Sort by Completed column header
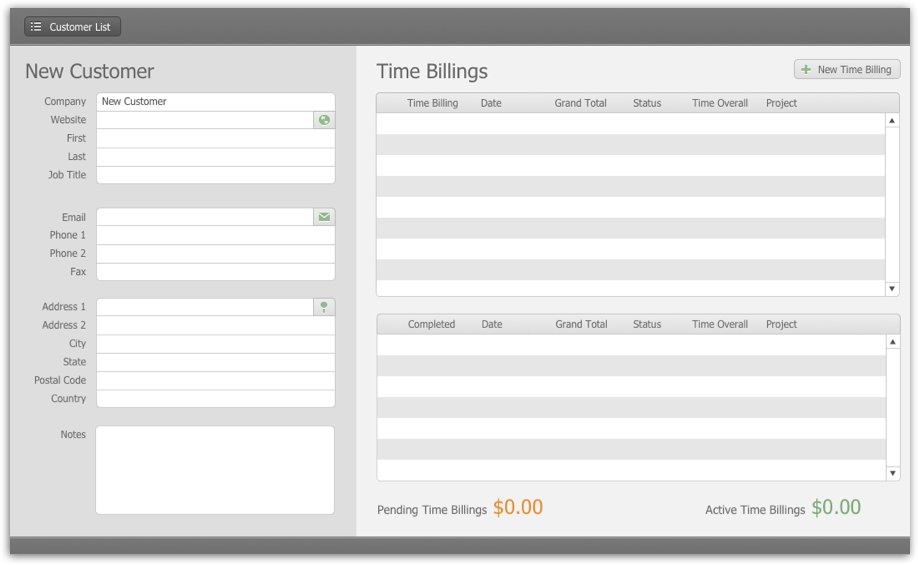The image size is (918, 565). pyautogui.click(x=431, y=324)
